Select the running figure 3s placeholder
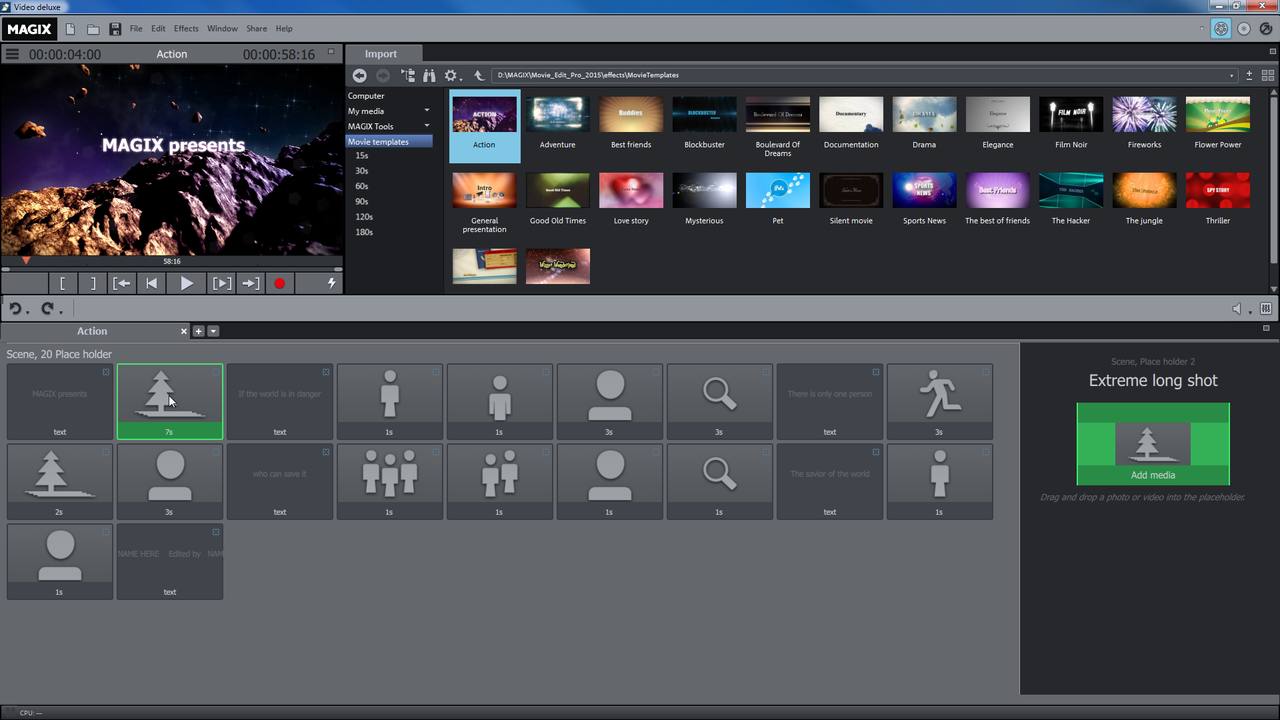 coord(940,402)
